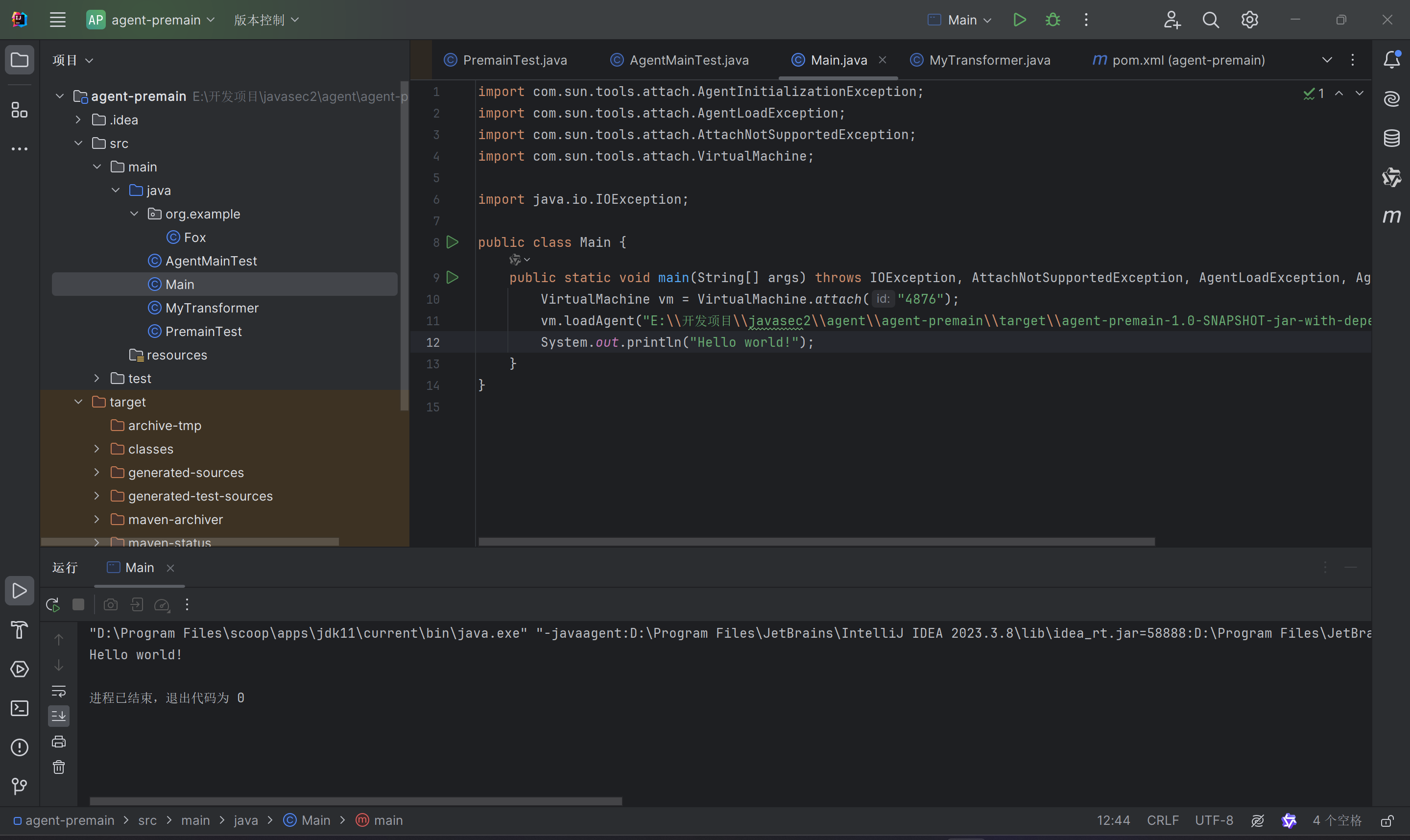Open the Structure tool window icon

point(19,110)
